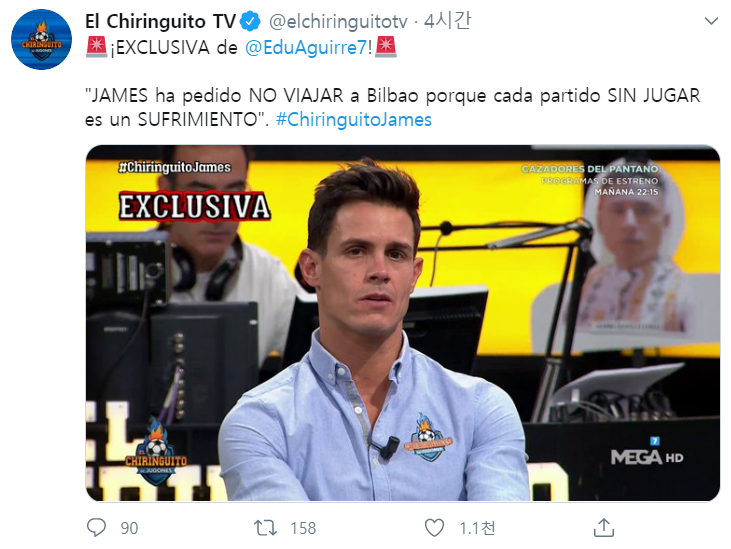The image size is (731, 549).
Task: Open the share upload icon
Action: [x=604, y=527]
